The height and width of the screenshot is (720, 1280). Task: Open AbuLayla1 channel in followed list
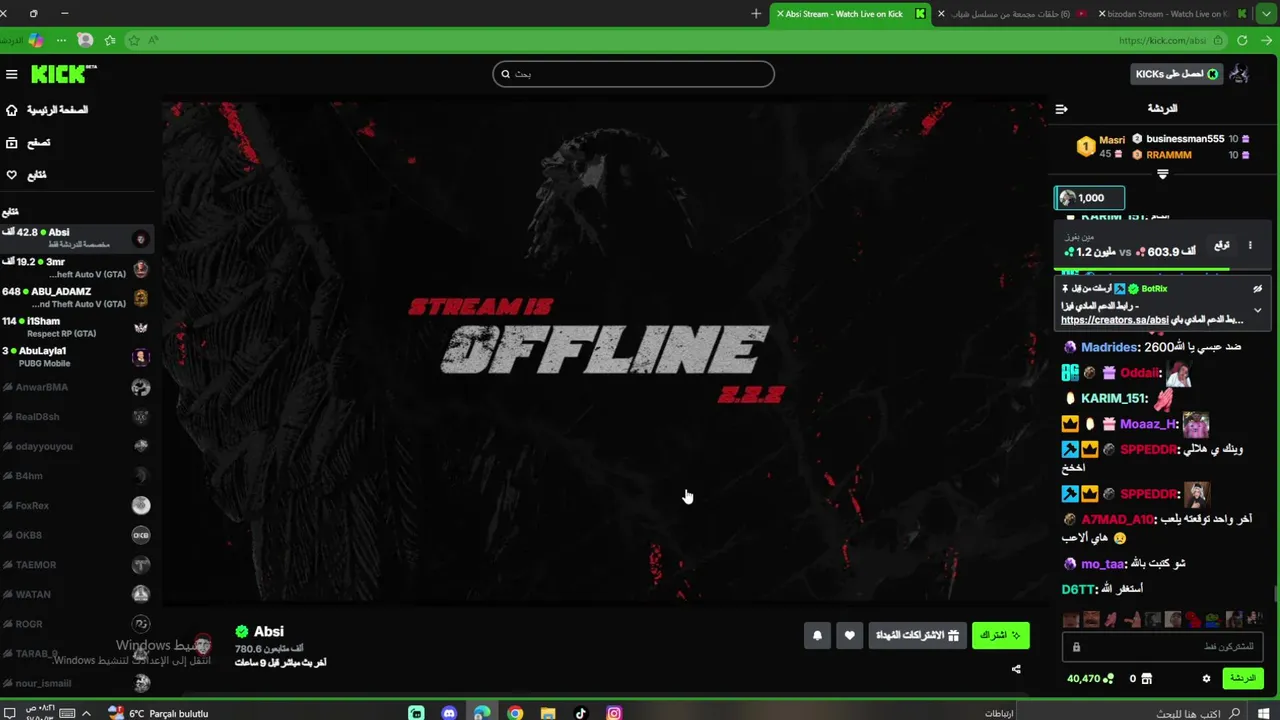(77, 356)
